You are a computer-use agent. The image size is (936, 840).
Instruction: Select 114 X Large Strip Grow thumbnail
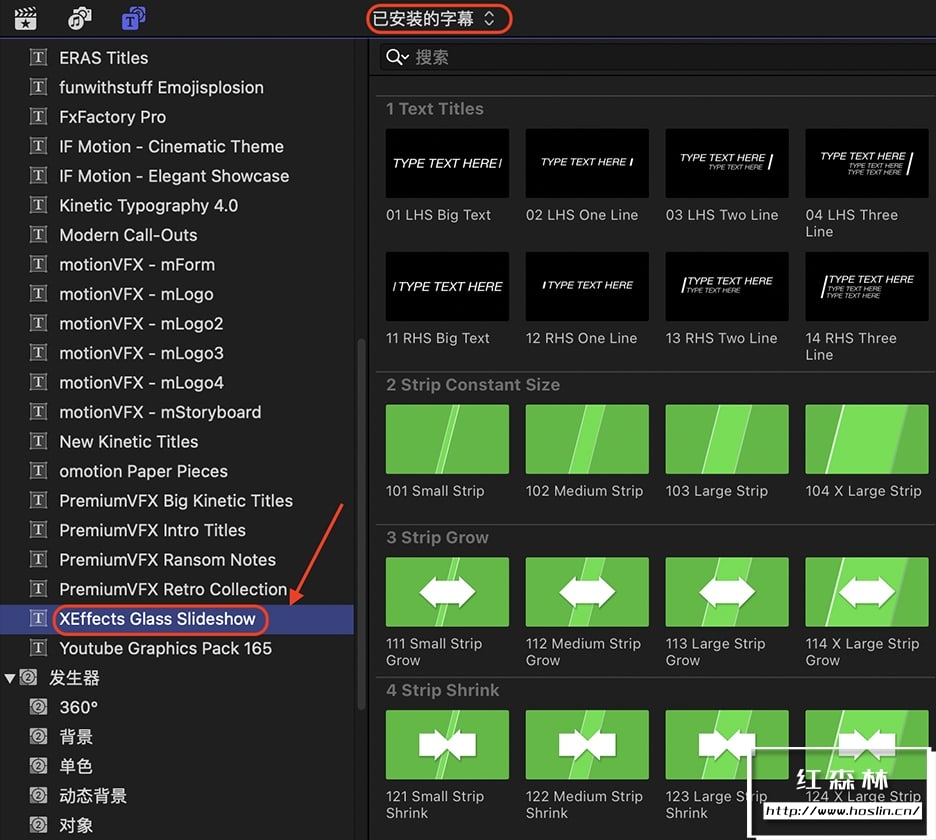(x=866, y=592)
